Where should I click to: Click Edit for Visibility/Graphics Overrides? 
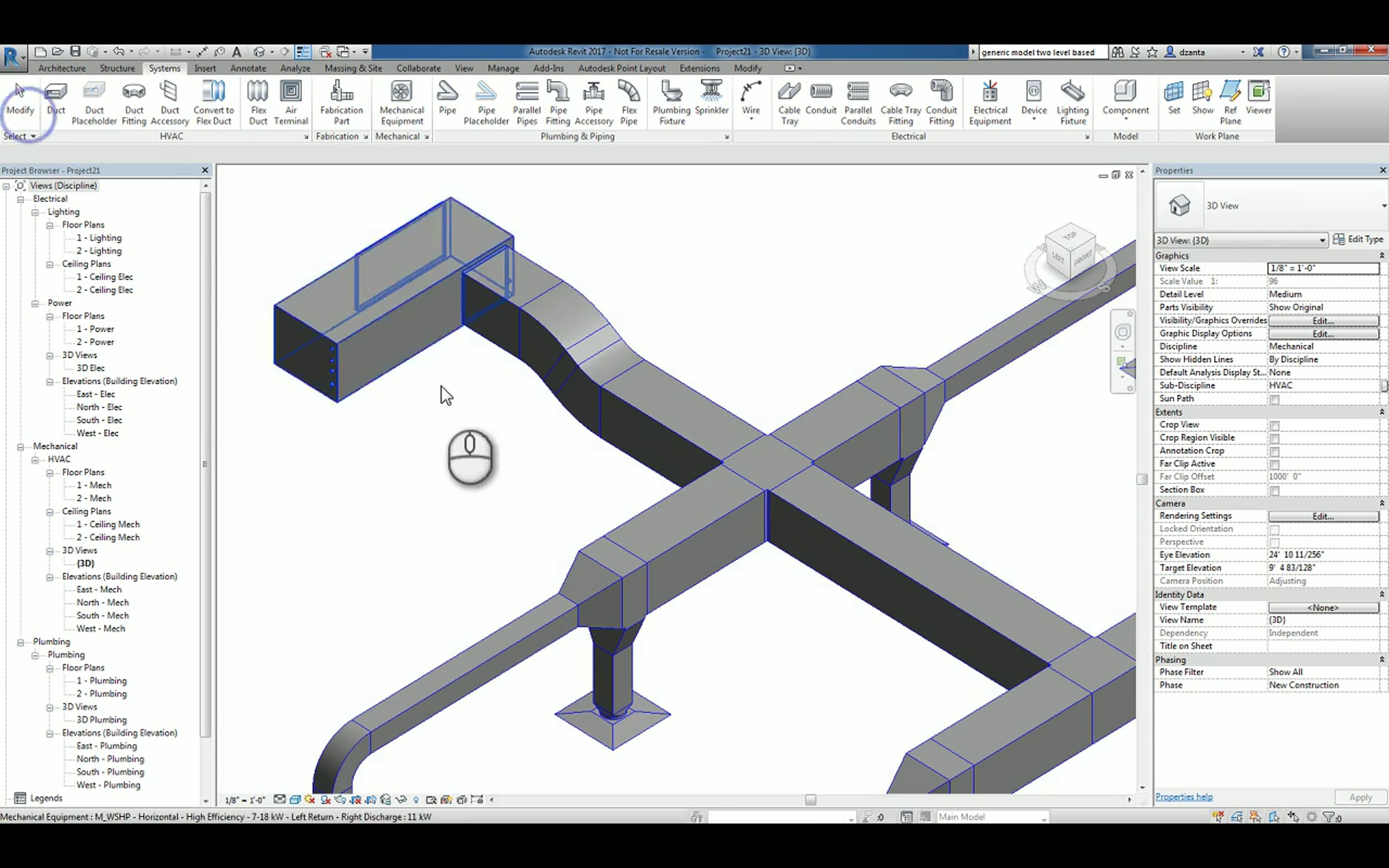(x=1323, y=321)
